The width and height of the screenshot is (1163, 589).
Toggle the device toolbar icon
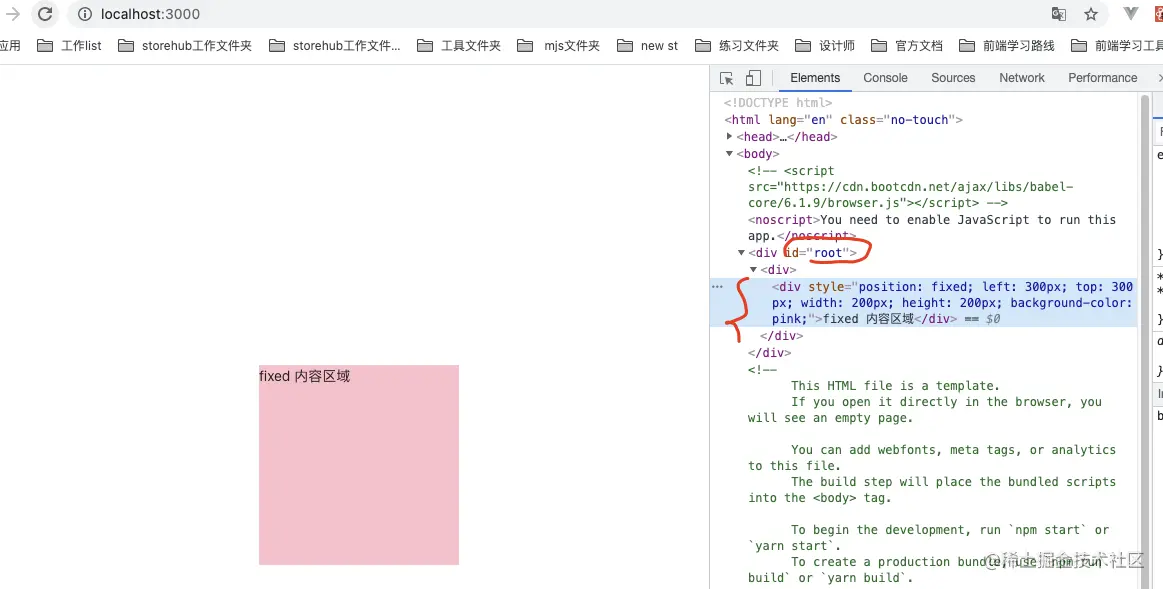click(x=753, y=78)
